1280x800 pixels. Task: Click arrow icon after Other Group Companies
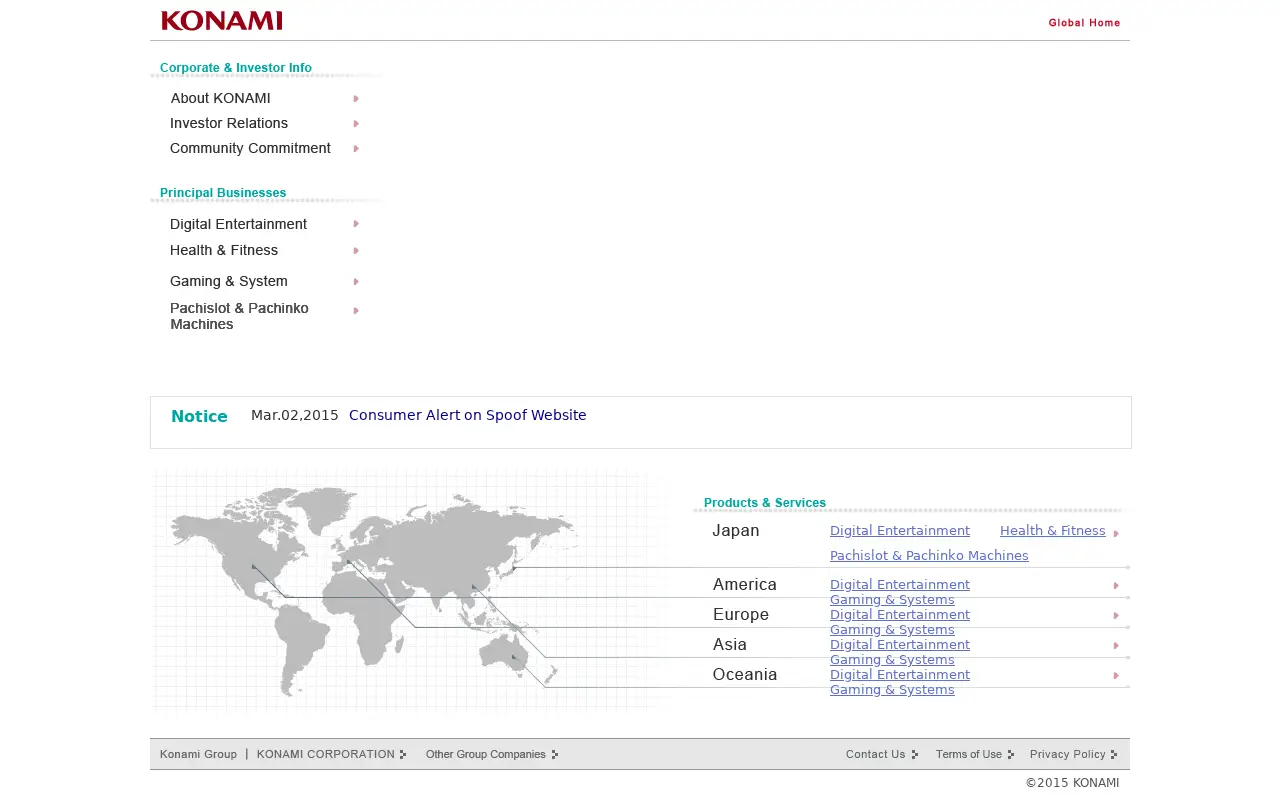click(x=555, y=755)
